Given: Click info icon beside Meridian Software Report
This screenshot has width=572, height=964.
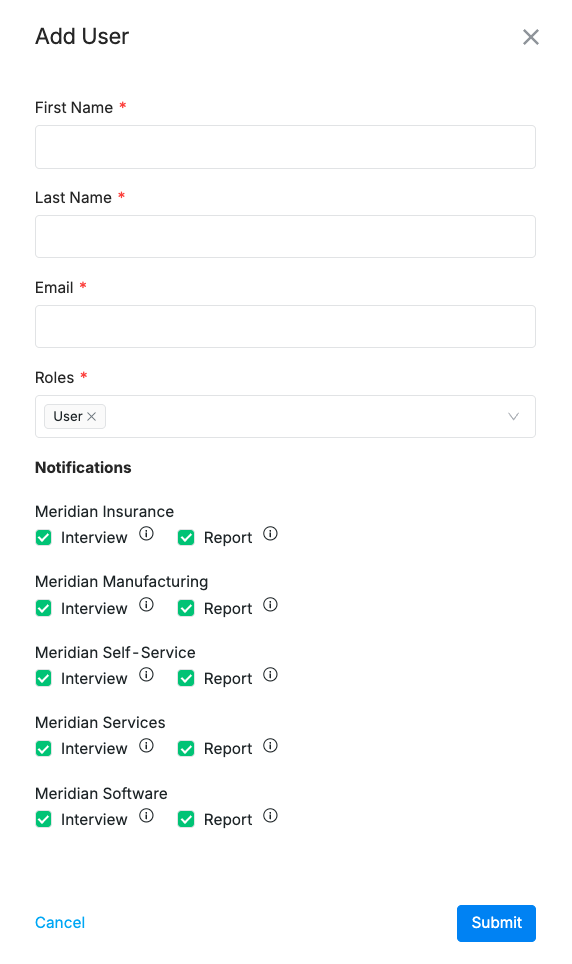Looking at the screenshot, I should click(271, 816).
